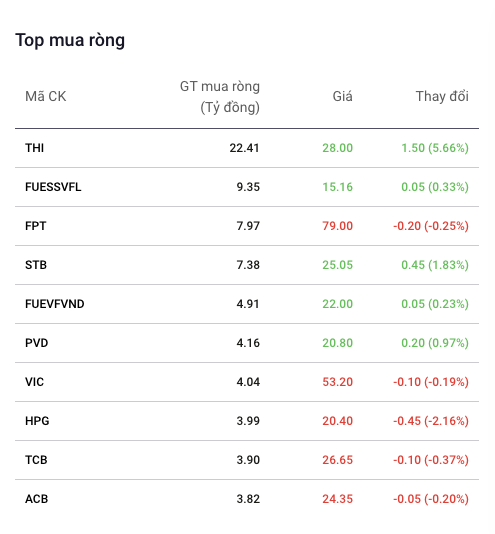The height and width of the screenshot is (534, 495).
Task: Click the Top mua ròng heading
Action: pos(70,41)
